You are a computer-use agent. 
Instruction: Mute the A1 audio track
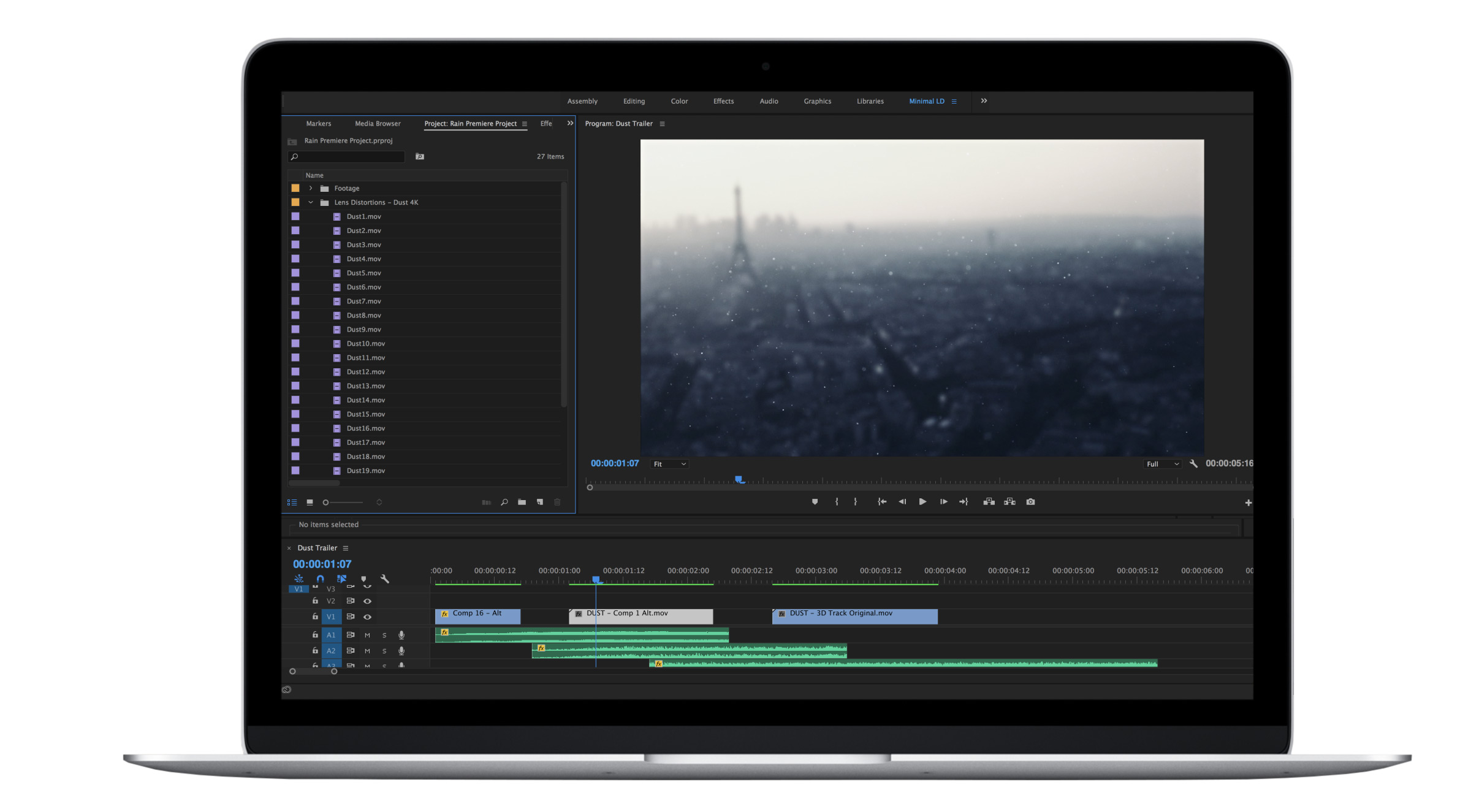pos(367,636)
